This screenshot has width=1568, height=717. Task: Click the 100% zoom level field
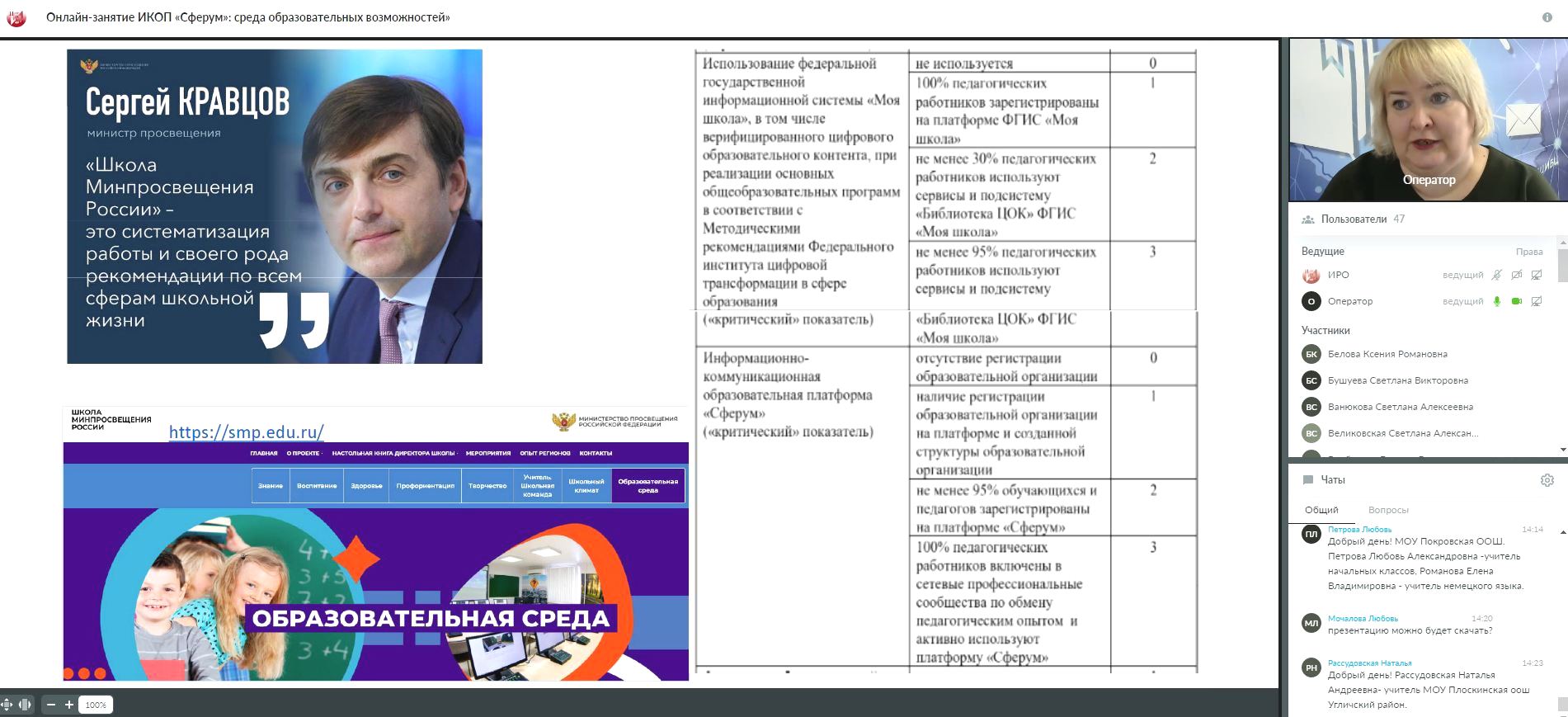[96, 705]
